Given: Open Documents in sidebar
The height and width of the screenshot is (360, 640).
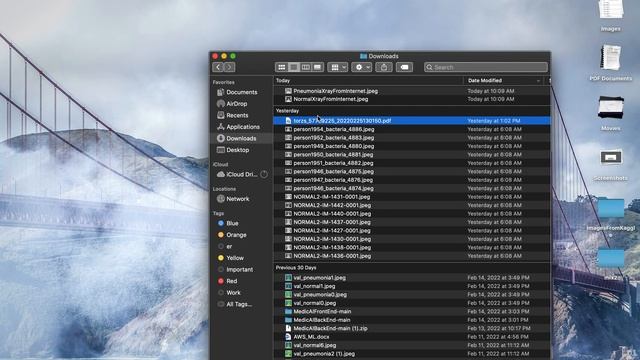Looking at the screenshot, I should click(x=242, y=92).
